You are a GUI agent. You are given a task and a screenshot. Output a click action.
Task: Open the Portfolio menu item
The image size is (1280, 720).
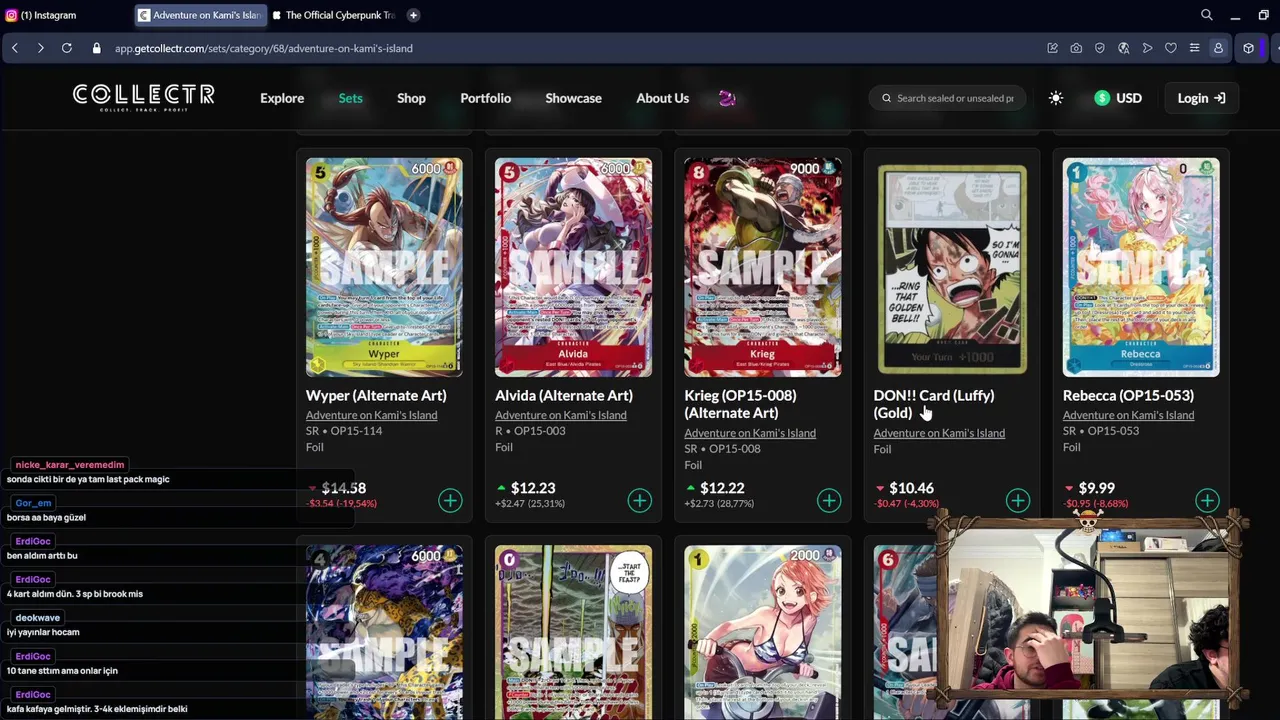(485, 98)
